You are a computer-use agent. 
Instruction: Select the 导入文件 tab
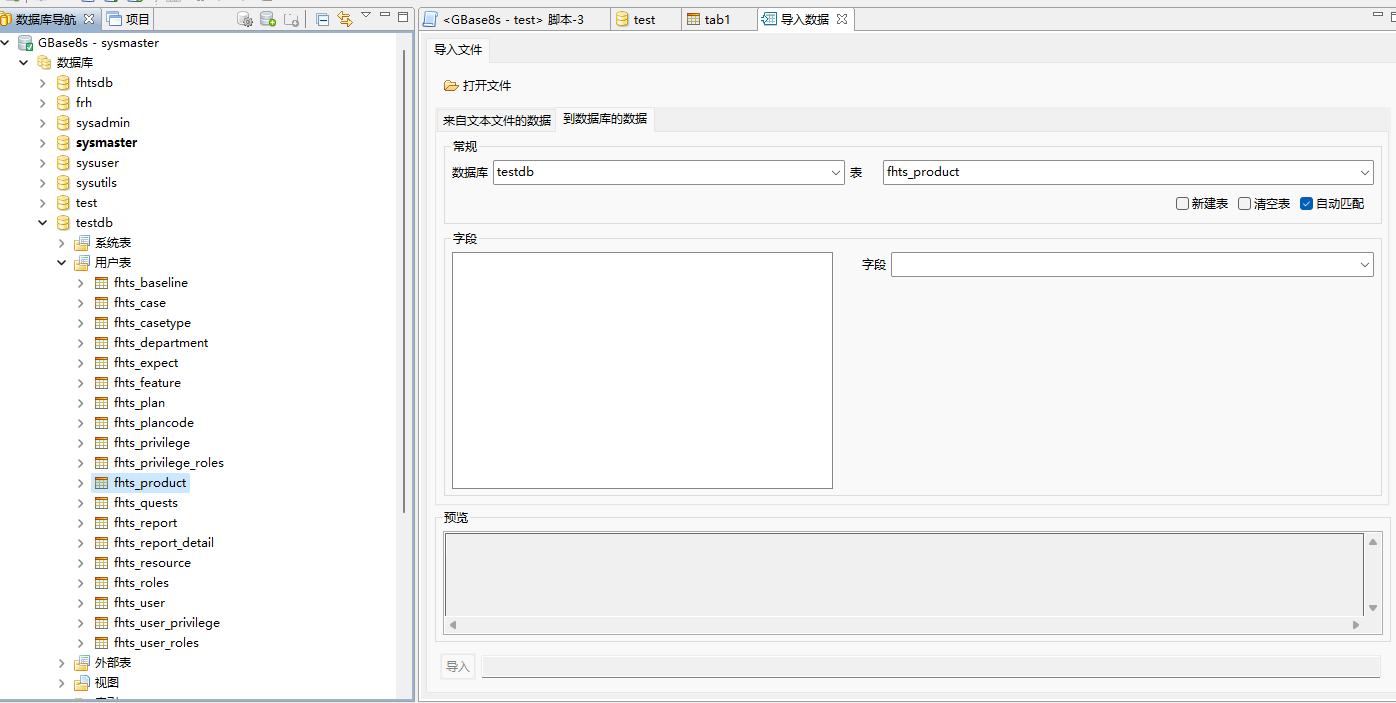click(x=458, y=50)
